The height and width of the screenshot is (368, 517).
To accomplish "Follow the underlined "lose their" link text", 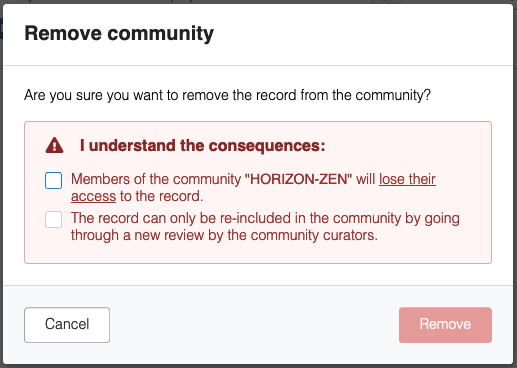I will click(407, 179).
